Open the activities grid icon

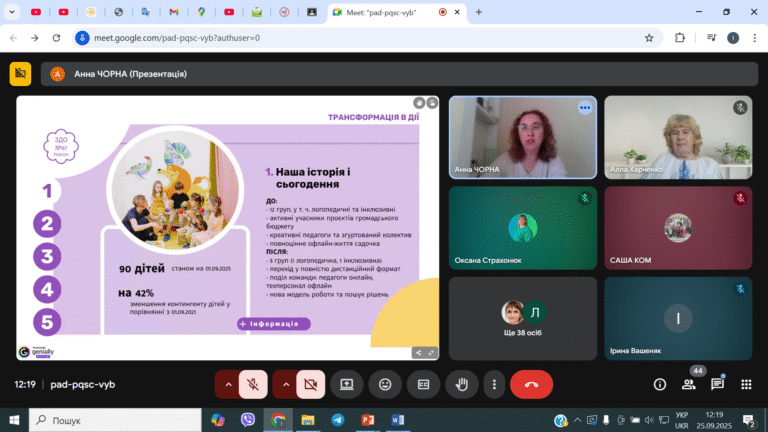(746, 384)
